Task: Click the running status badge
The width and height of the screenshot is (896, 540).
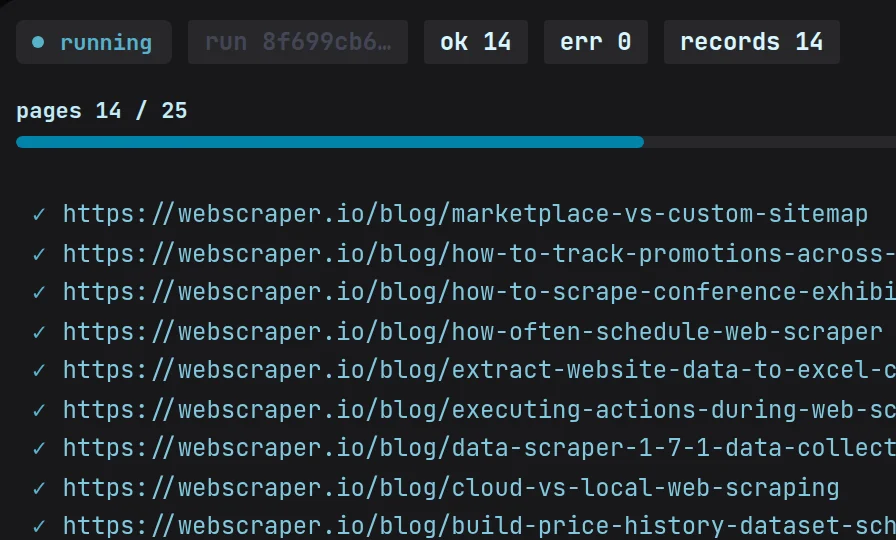Action: coord(94,42)
